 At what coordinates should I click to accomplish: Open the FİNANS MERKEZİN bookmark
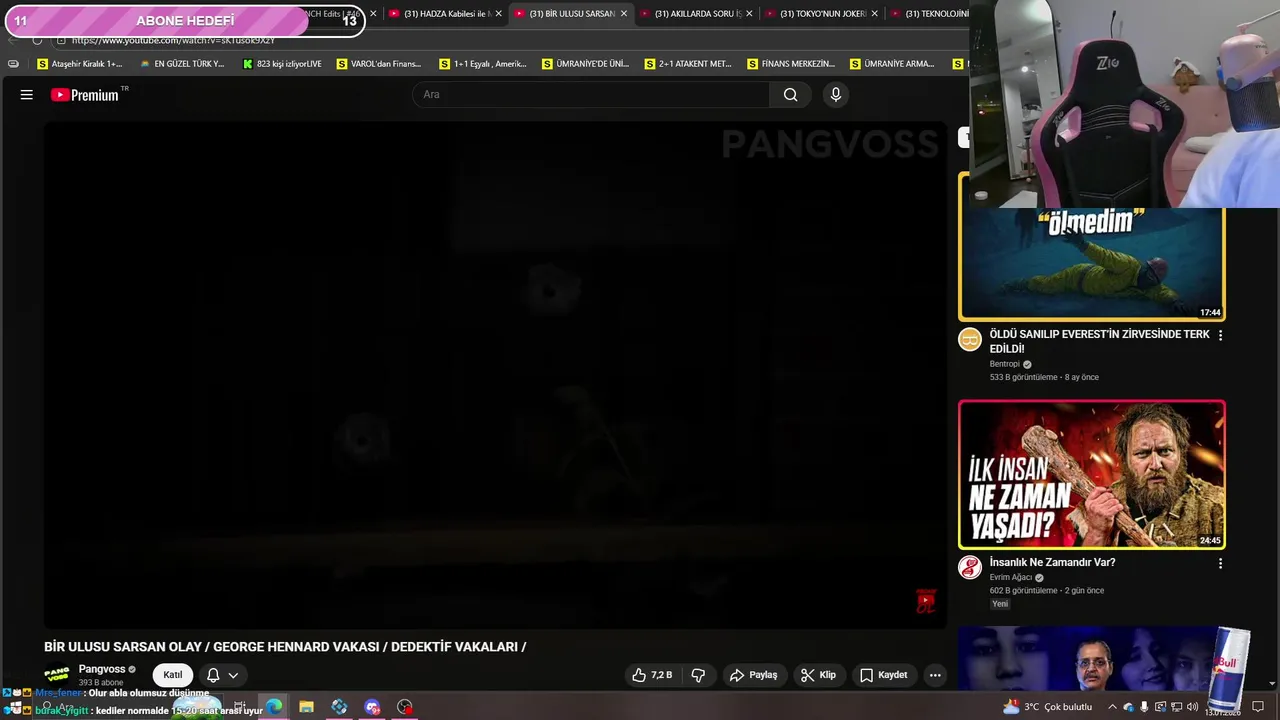coord(791,64)
